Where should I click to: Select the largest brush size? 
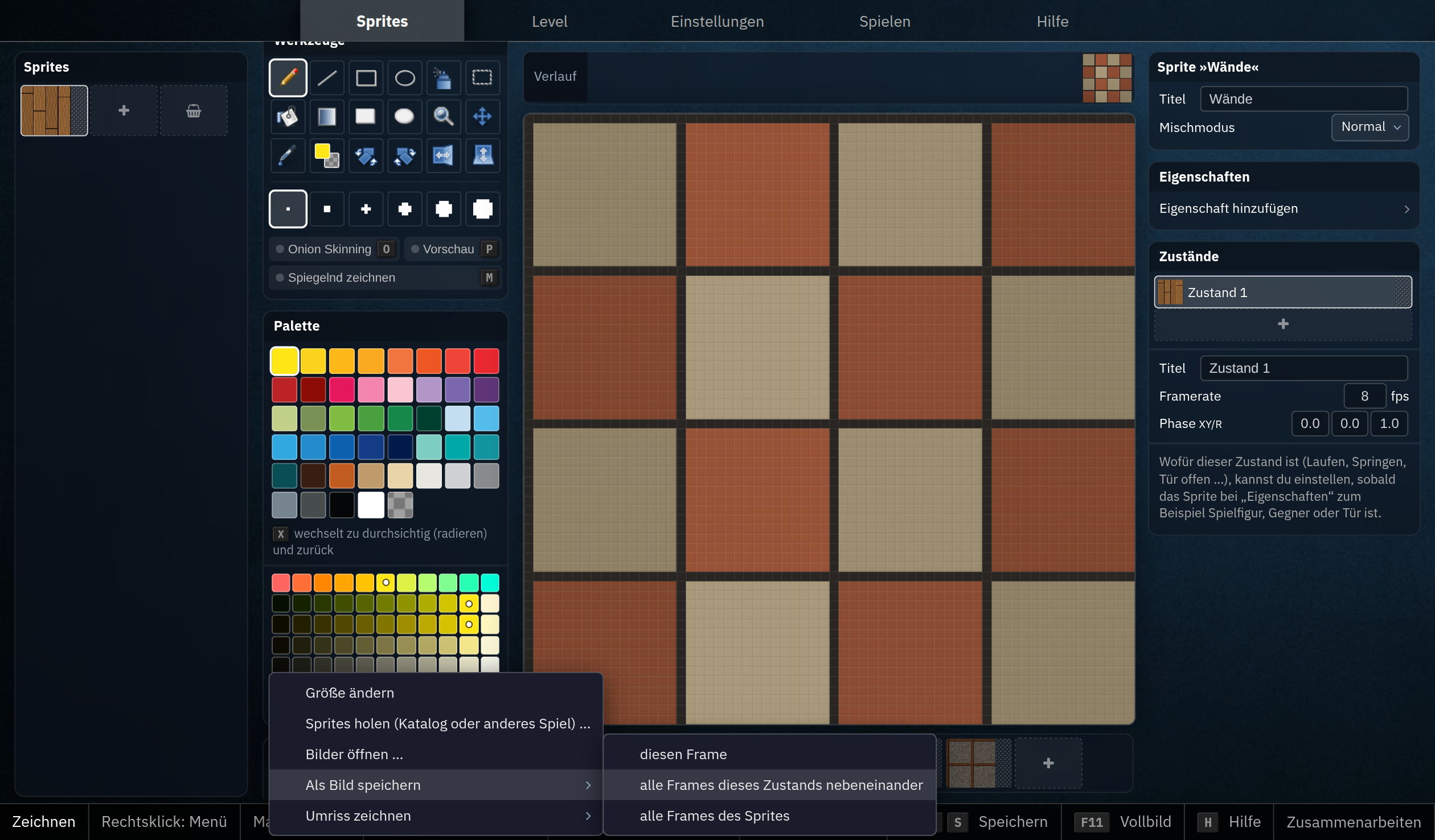pyautogui.click(x=483, y=209)
